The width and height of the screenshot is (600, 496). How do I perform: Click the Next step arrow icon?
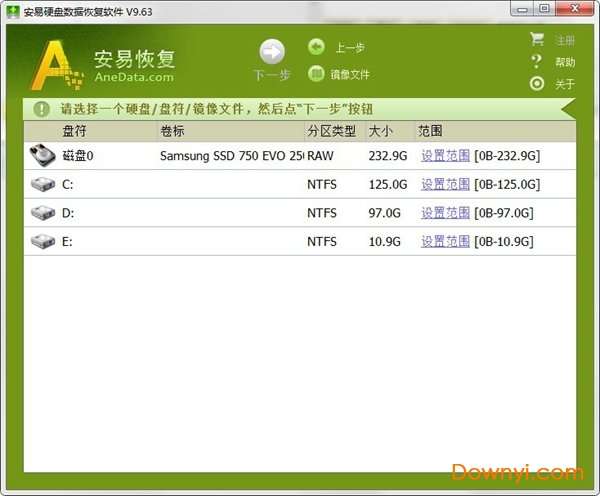(x=272, y=52)
